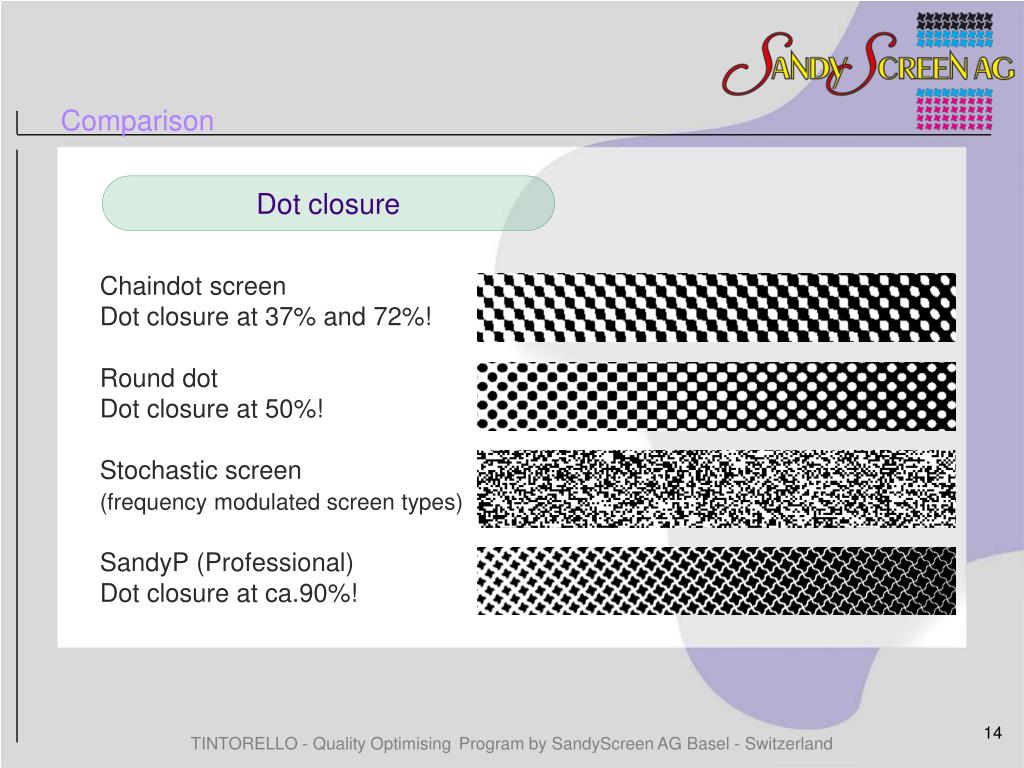Click the 'Dot closure' heading box
Screen dimensions: 1024x768
click(x=328, y=203)
